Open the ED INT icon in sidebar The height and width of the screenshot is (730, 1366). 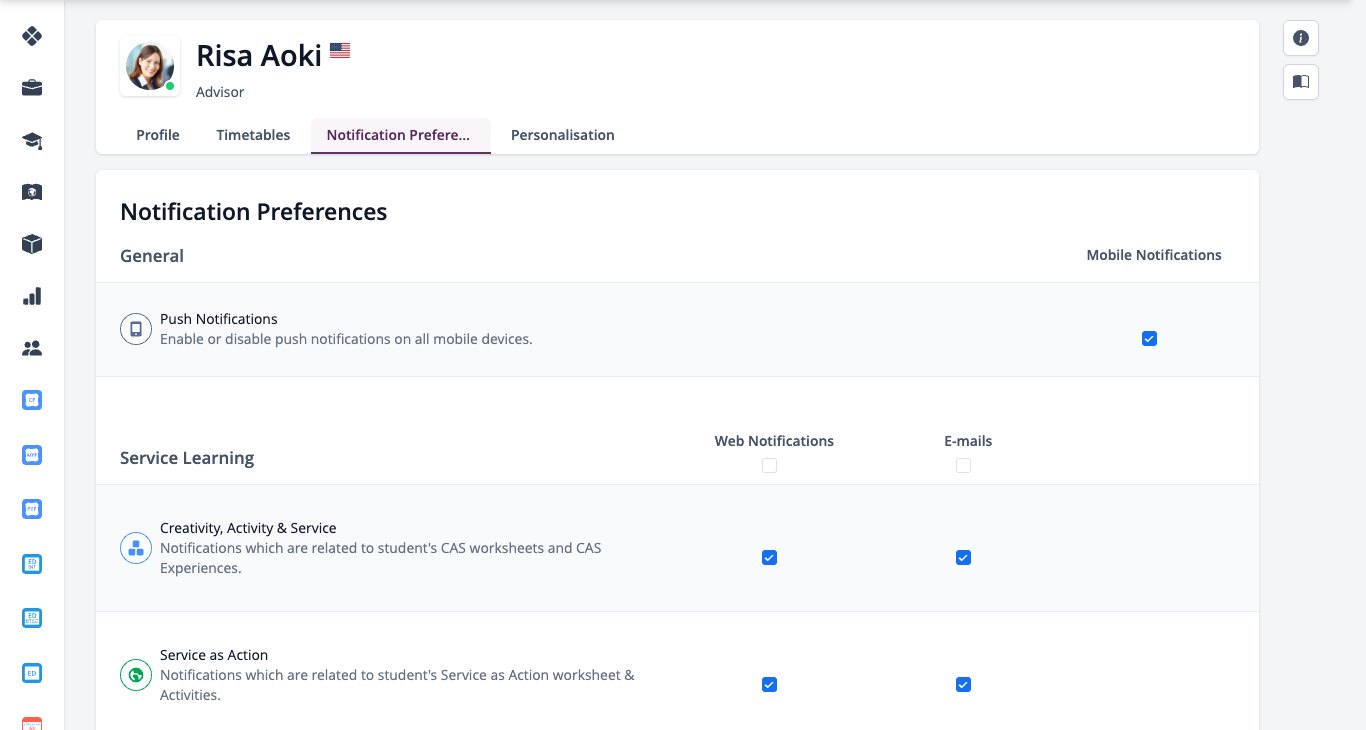(x=32, y=564)
